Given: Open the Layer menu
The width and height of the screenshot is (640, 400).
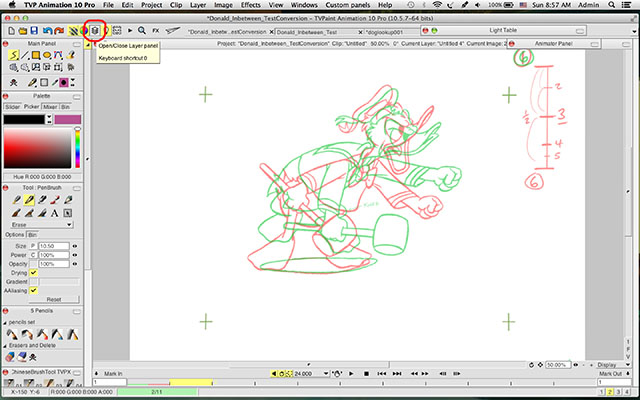Looking at the screenshot, I should pos(198,5).
